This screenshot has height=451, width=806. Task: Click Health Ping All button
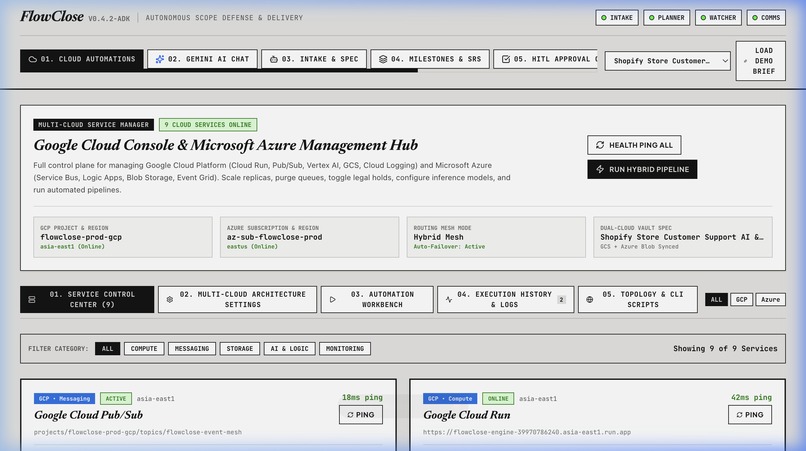634,145
